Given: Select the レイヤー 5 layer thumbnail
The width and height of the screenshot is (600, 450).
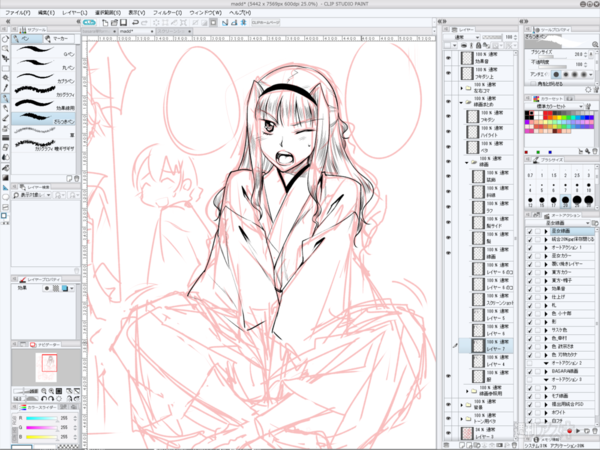Looking at the screenshot, I should tap(478, 315).
